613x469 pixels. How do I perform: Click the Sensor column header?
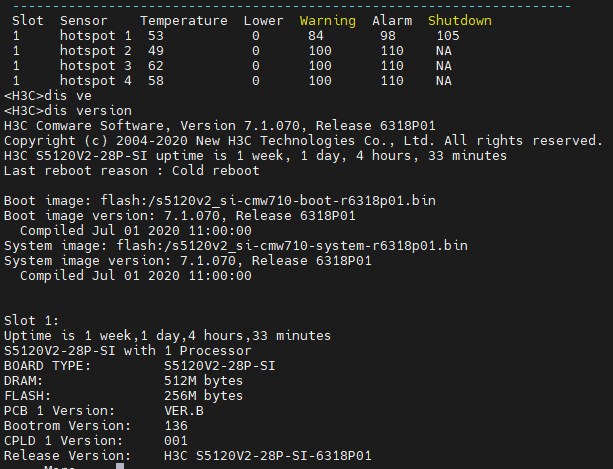83,20
